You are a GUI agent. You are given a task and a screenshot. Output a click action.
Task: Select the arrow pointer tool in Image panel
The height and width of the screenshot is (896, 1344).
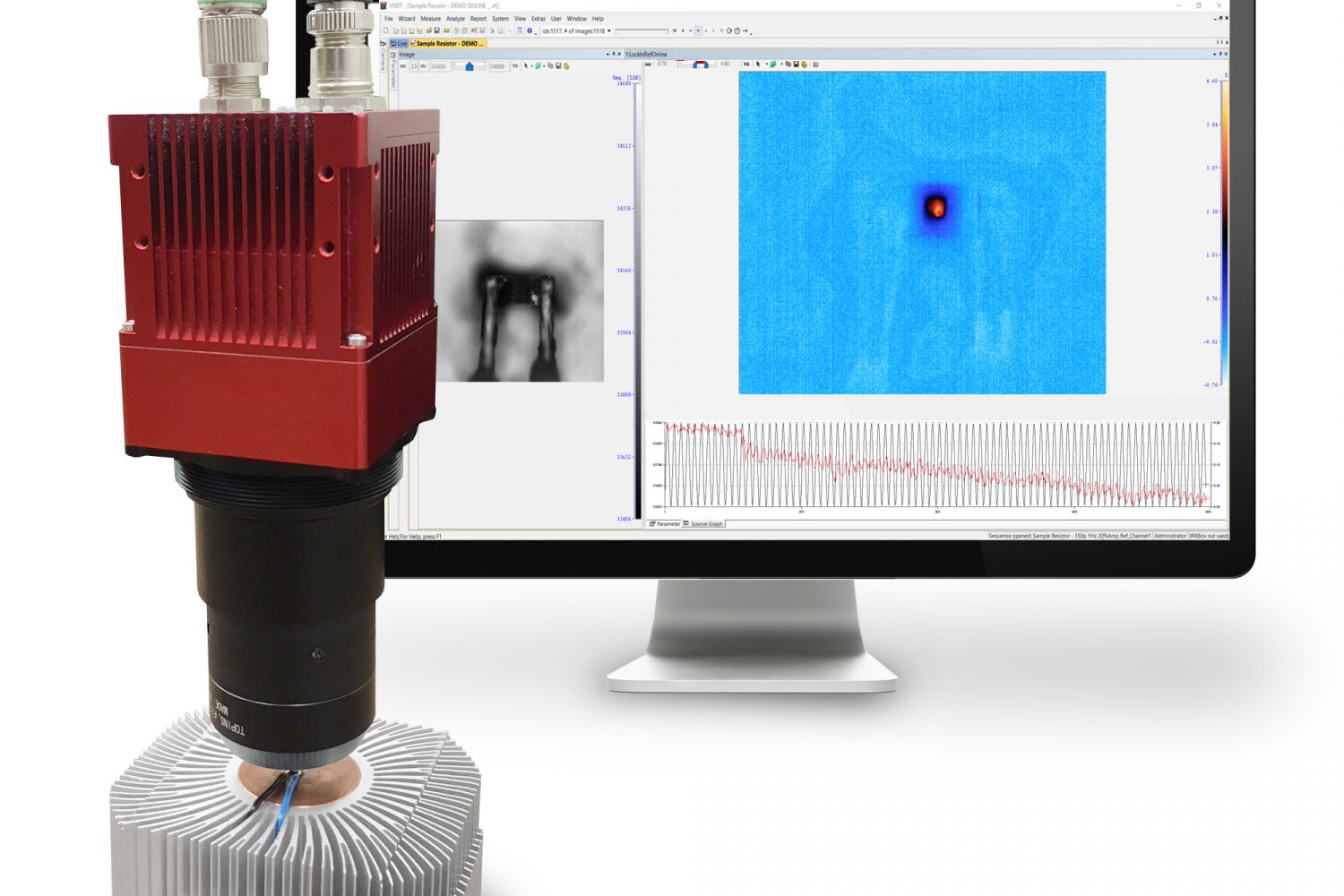[526, 65]
